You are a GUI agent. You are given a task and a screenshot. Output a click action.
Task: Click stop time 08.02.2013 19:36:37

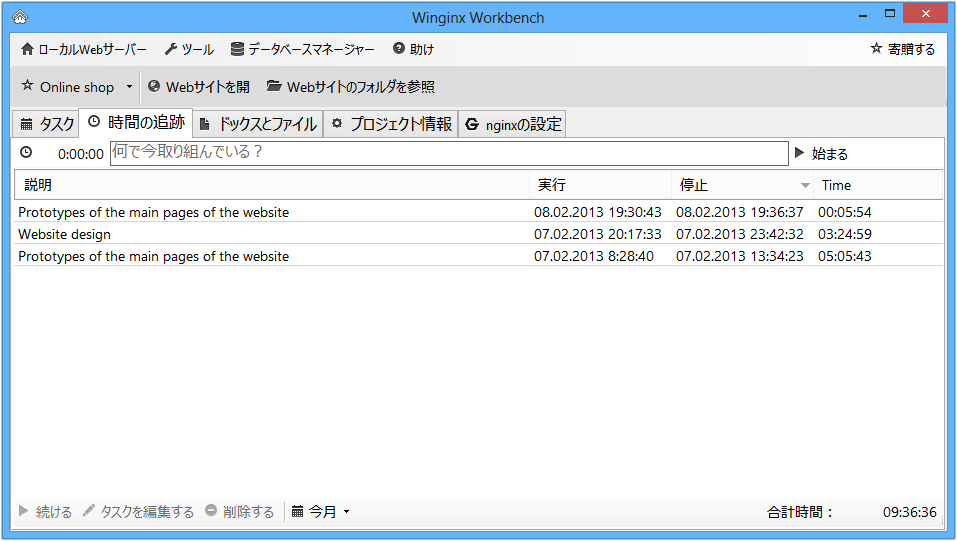[x=739, y=212]
